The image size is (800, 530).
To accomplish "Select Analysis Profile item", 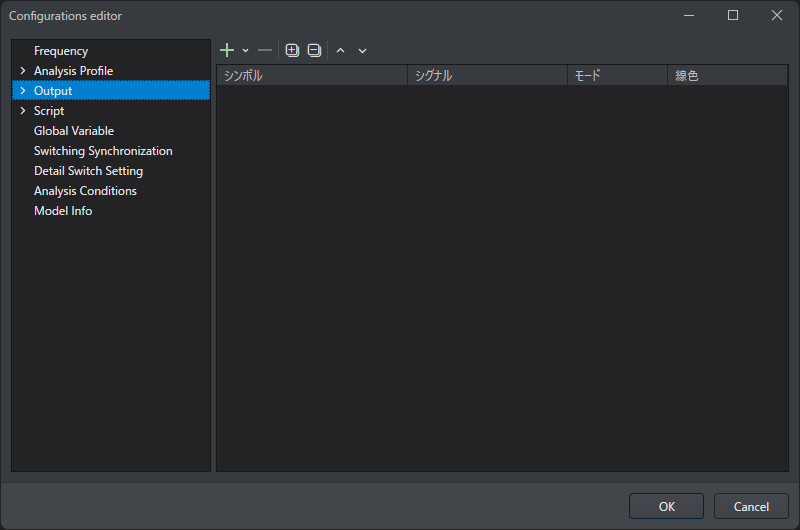I will (x=73, y=71).
